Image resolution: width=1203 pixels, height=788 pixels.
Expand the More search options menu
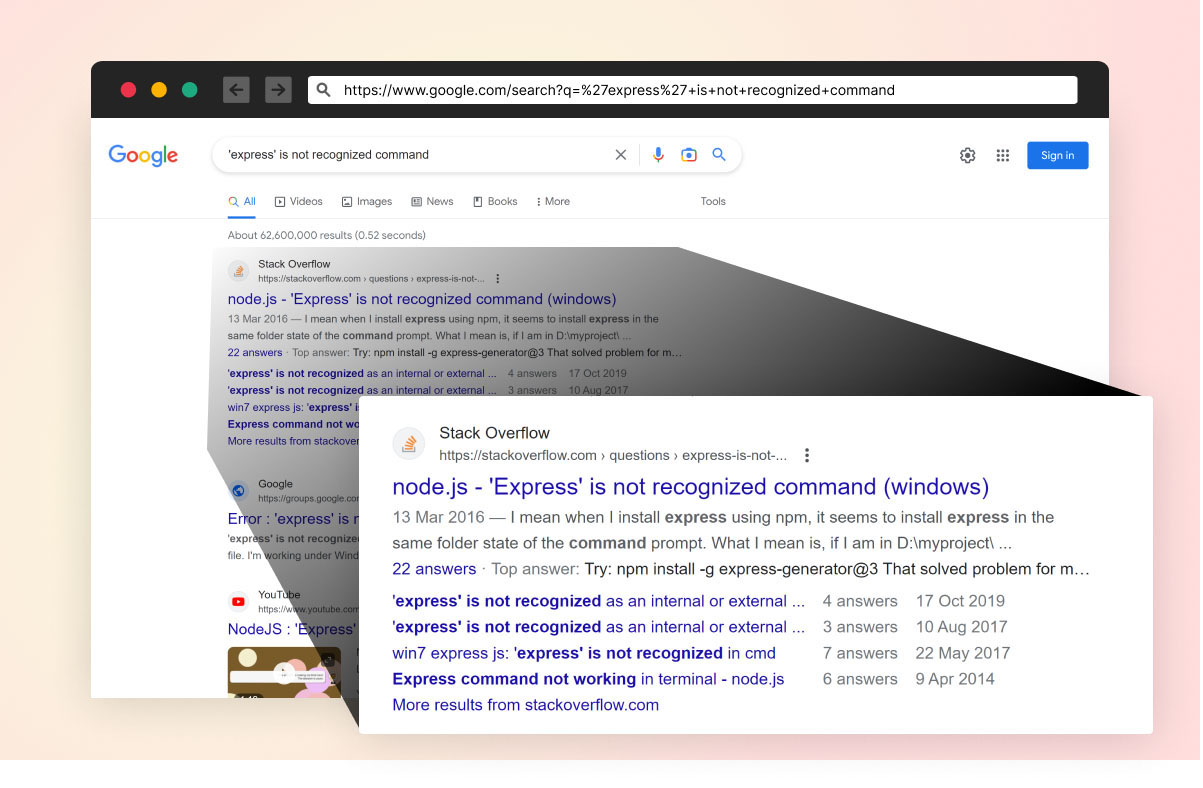(x=553, y=202)
